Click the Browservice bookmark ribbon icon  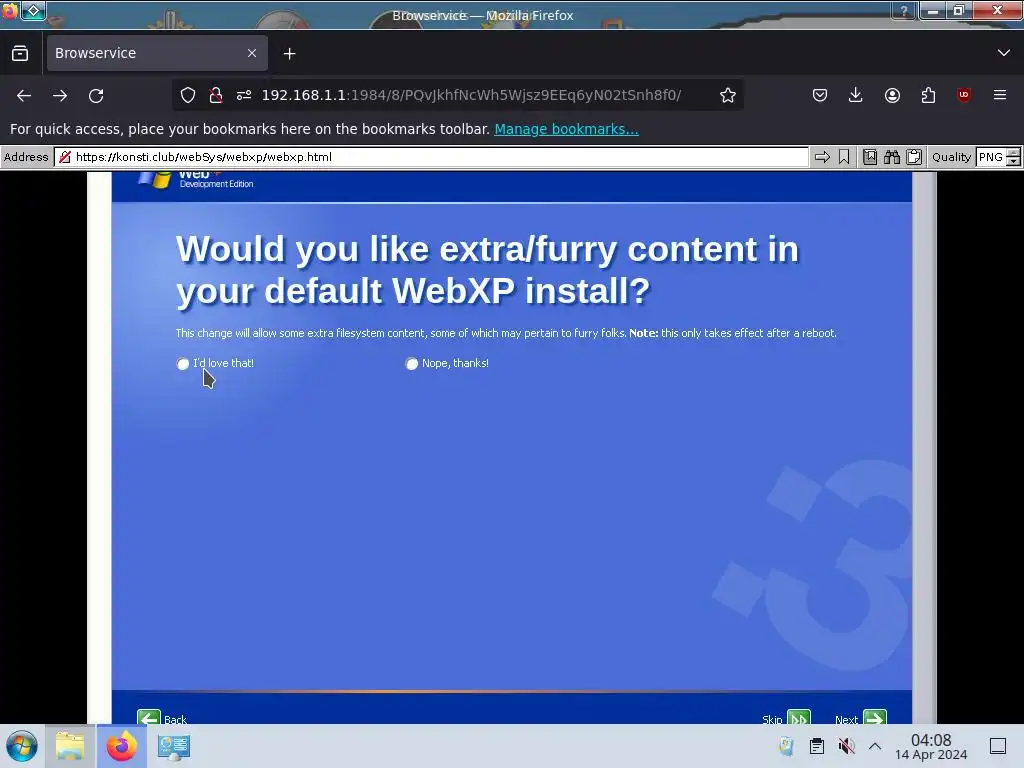point(844,157)
